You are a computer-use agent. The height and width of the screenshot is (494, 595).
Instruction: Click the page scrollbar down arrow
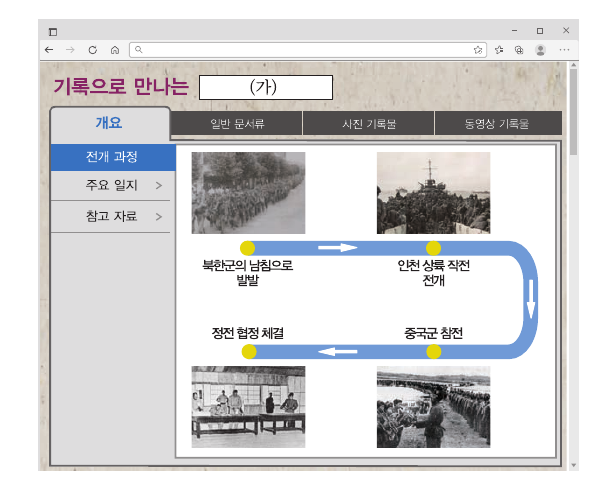coord(573,465)
